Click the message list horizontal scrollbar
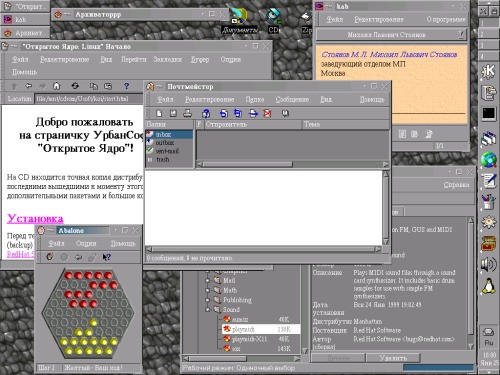The image size is (500, 375). click(293, 164)
